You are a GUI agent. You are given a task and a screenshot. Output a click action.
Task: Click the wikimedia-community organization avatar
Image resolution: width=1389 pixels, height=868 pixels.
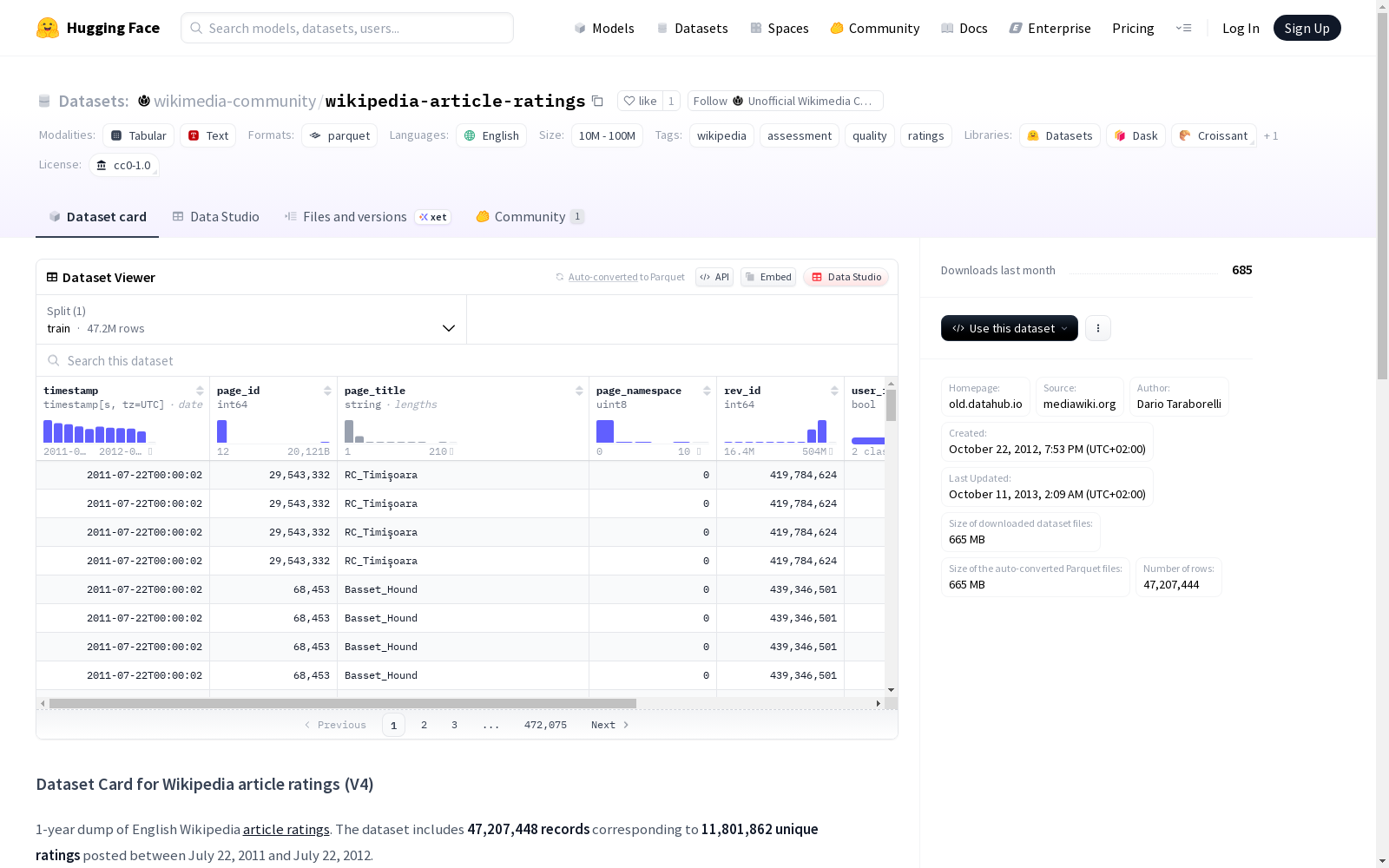[144, 101]
